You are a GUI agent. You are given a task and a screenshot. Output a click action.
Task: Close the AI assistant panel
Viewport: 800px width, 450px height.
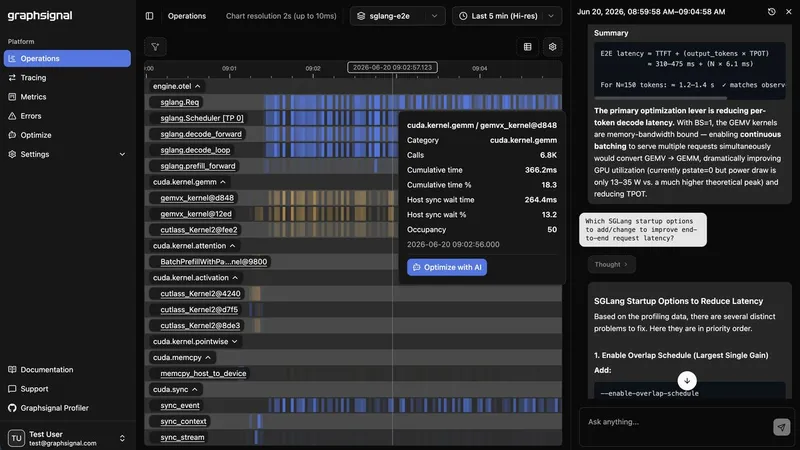tap(789, 11)
